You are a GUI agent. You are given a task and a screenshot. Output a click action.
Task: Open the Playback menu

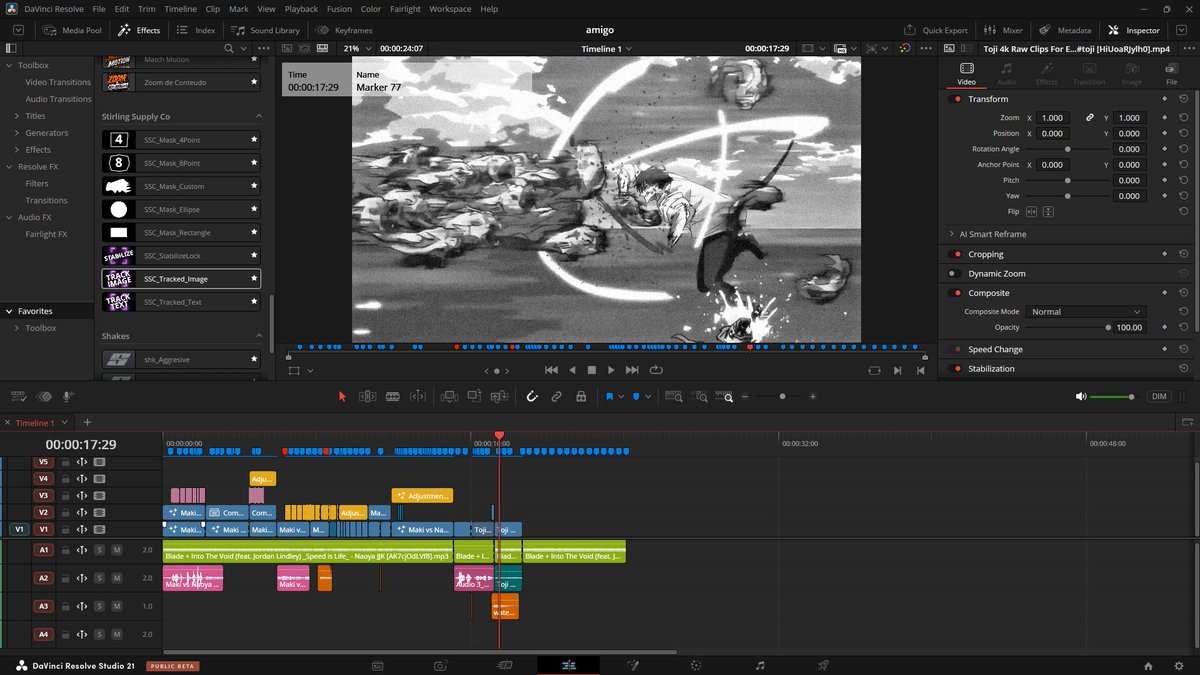(301, 9)
